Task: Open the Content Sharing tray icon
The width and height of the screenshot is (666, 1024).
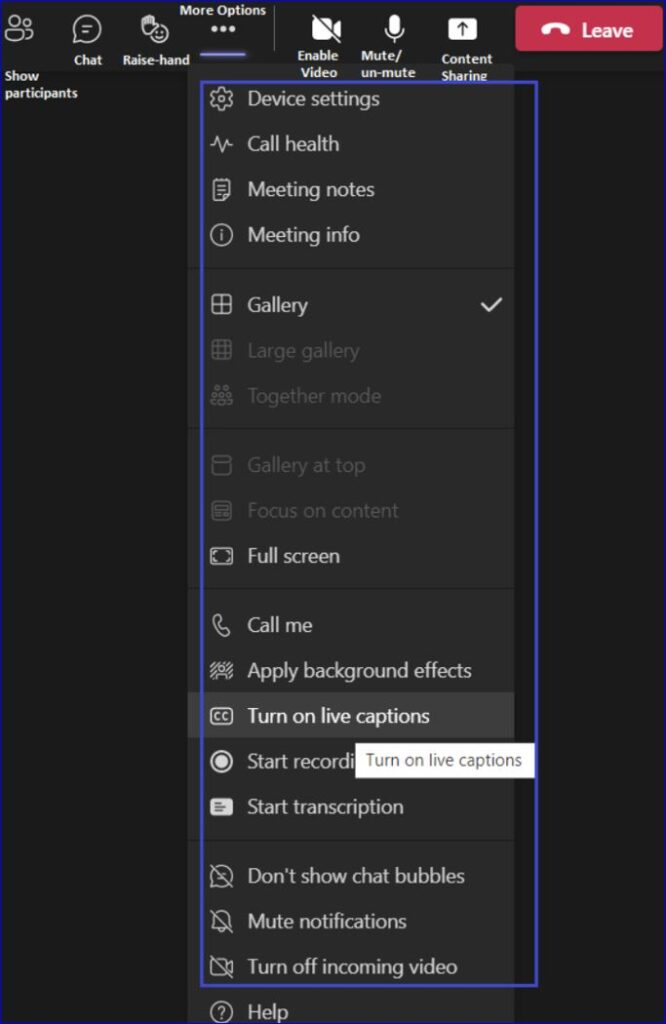Action: pos(462,29)
